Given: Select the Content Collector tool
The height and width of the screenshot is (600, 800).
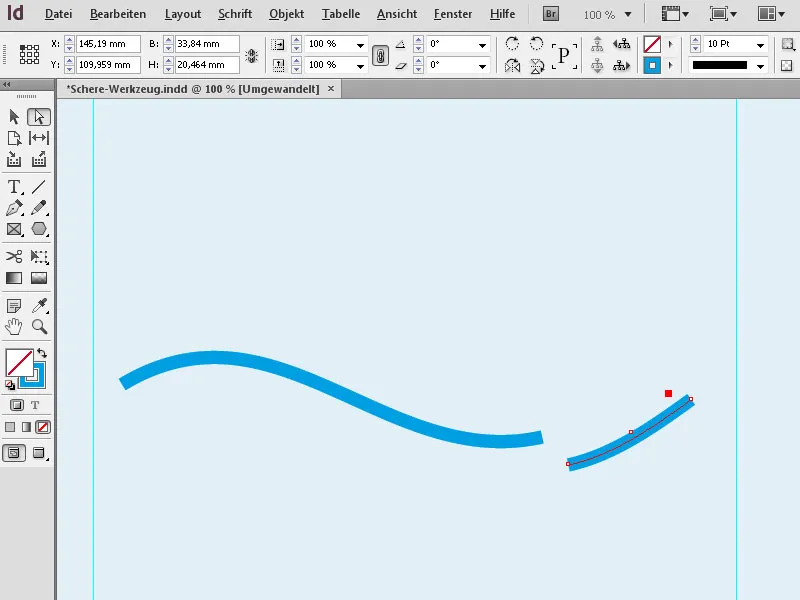Looking at the screenshot, I should (14, 160).
